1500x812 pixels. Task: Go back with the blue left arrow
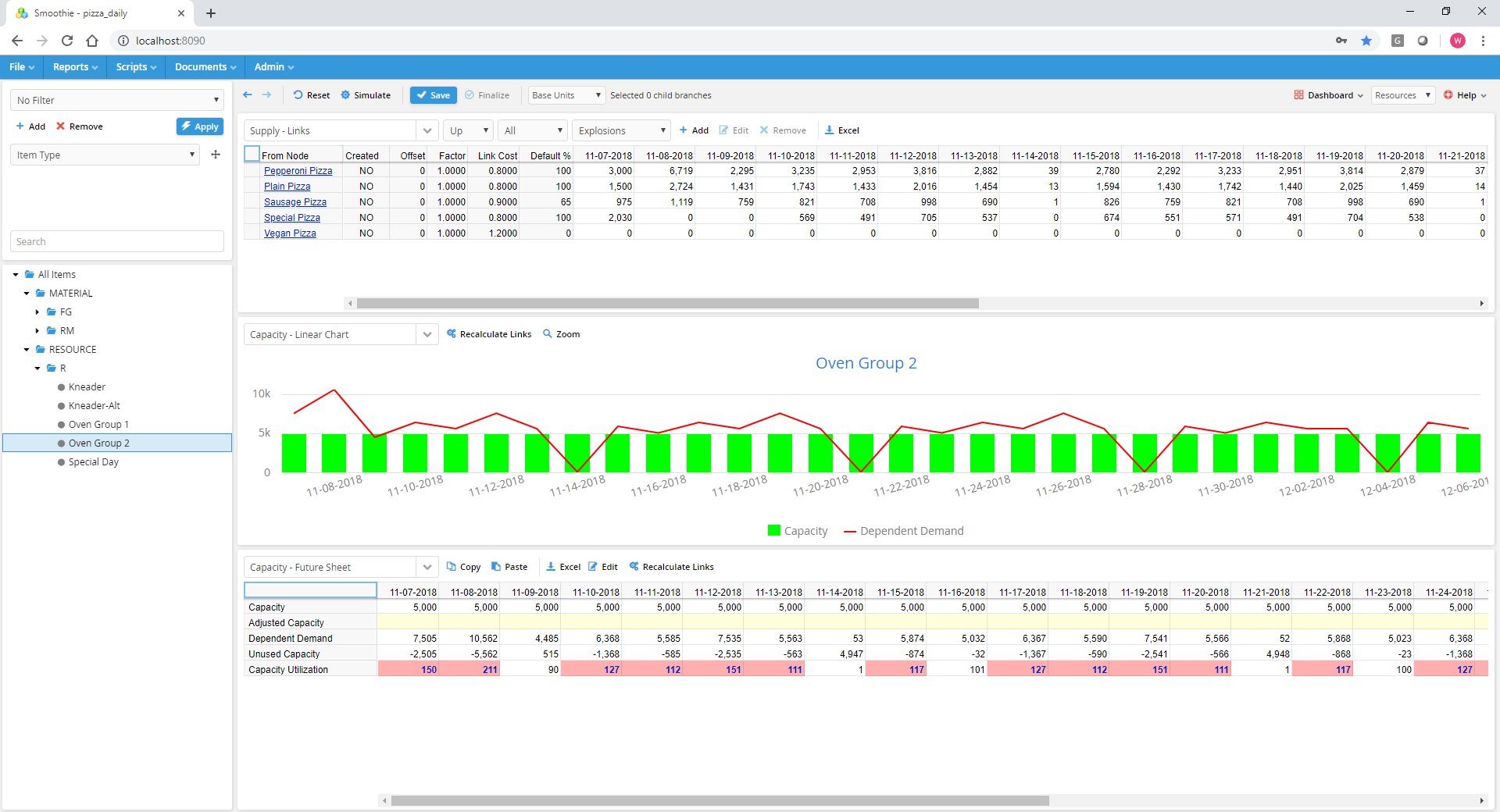[x=248, y=94]
